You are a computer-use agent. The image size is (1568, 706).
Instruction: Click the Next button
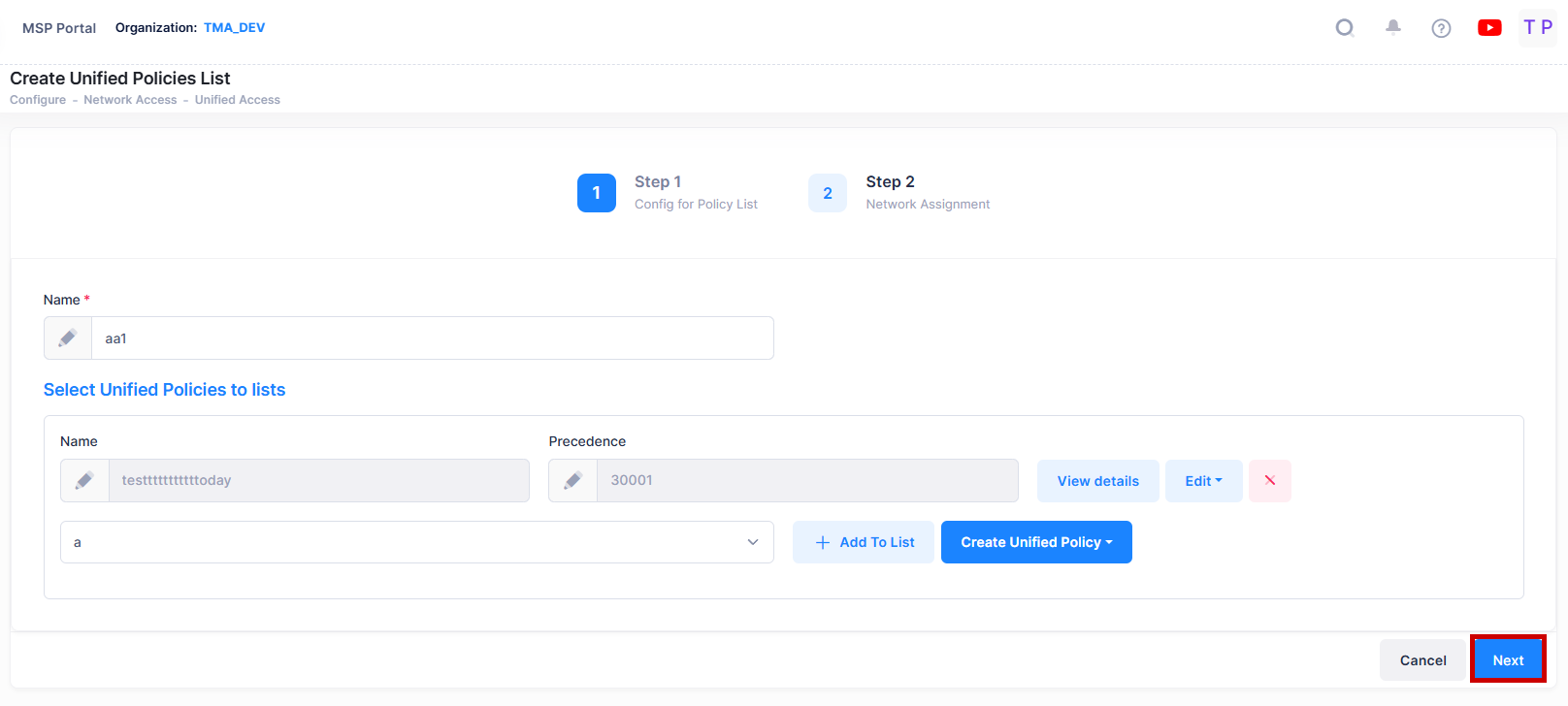[1508, 660]
